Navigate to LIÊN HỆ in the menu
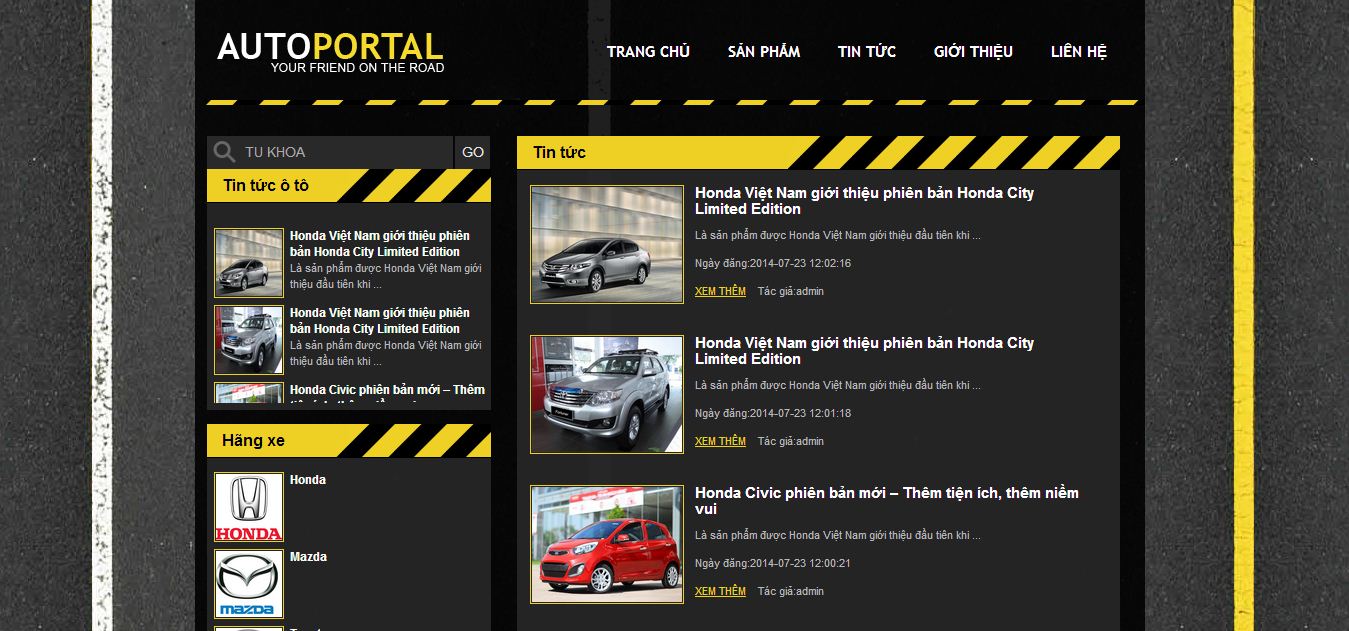 (x=1079, y=52)
